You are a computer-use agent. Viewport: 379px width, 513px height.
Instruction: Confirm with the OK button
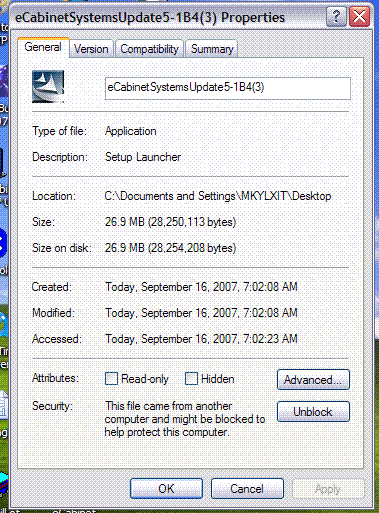tap(166, 489)
